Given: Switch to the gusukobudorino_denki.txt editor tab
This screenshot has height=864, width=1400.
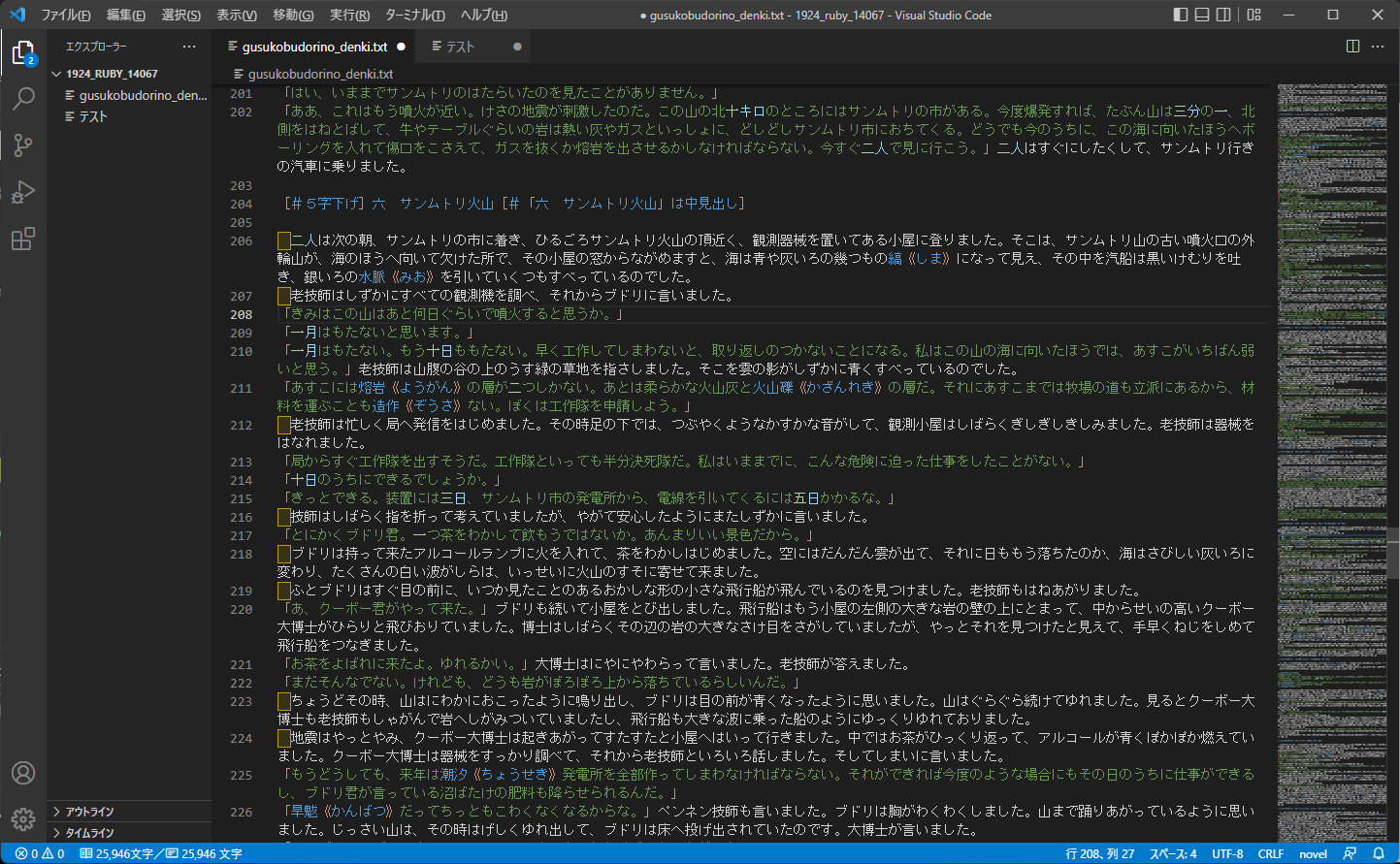Looking at the screenshot, I should tap(314, 47).
